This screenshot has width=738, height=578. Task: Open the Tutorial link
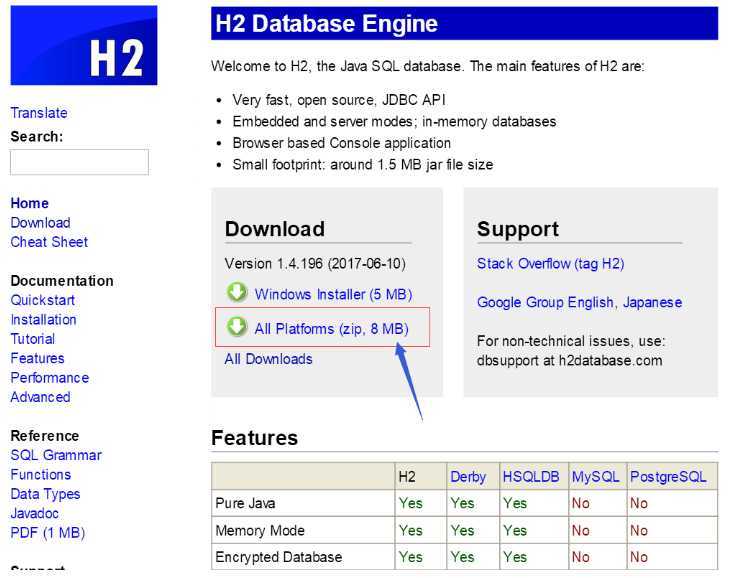32,339
